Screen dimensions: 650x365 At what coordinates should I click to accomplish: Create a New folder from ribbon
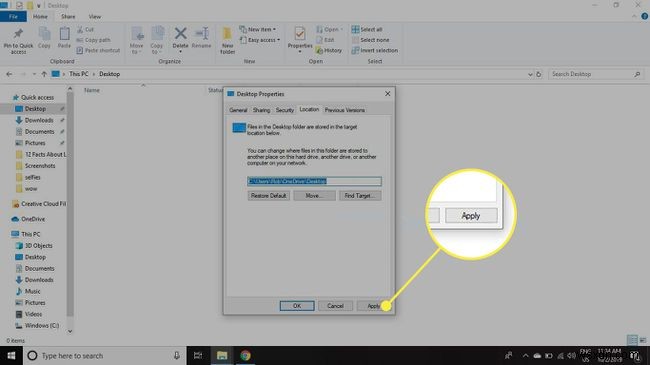pyautogui.click(x=227, y=41)
